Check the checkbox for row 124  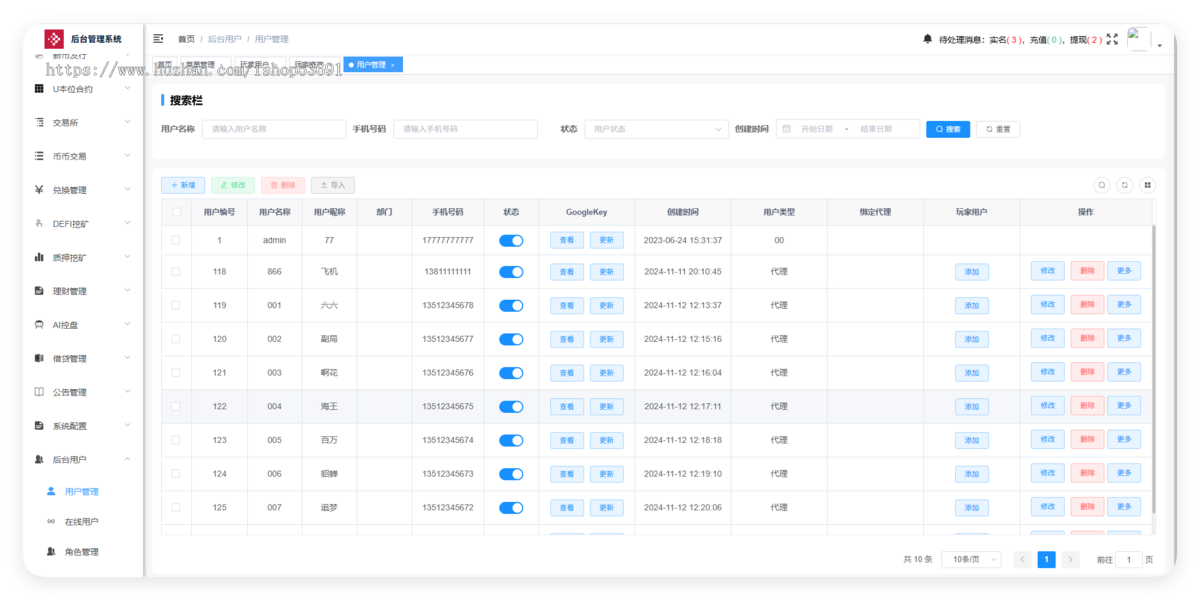(x=176, y=474)
